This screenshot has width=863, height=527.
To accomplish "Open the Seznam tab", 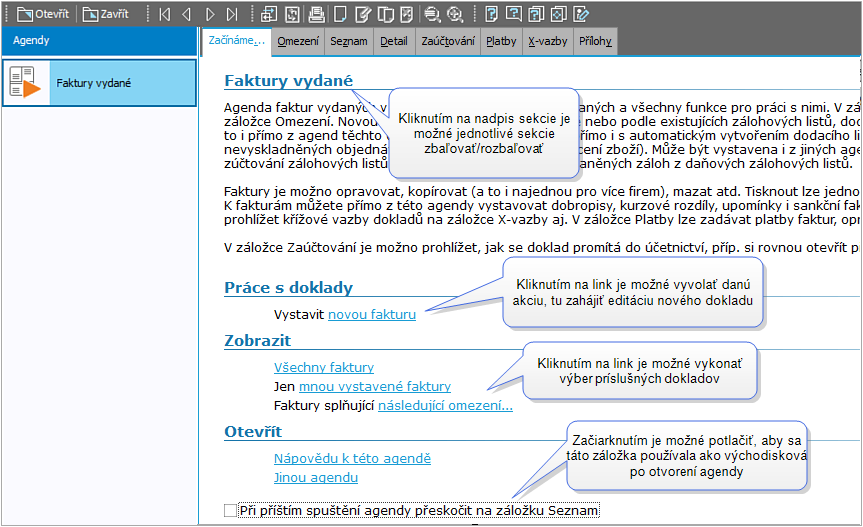I will coord(349,41).
